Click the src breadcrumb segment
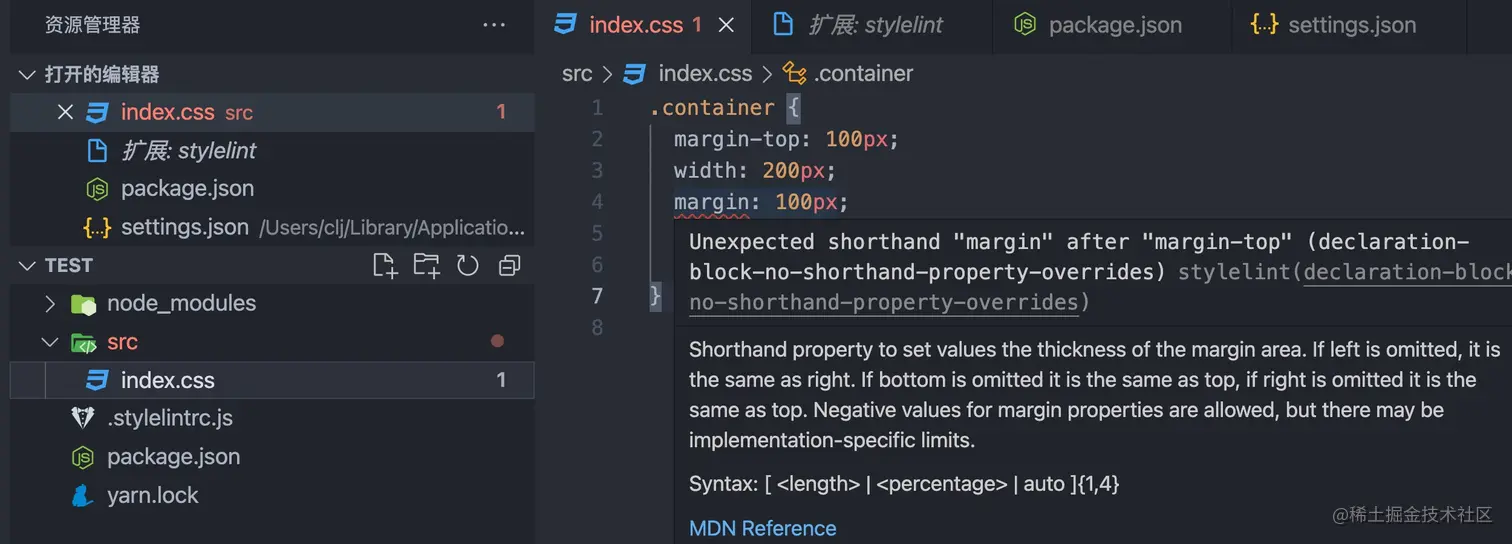Screen dimensions: 1512x544 point(577,73)
